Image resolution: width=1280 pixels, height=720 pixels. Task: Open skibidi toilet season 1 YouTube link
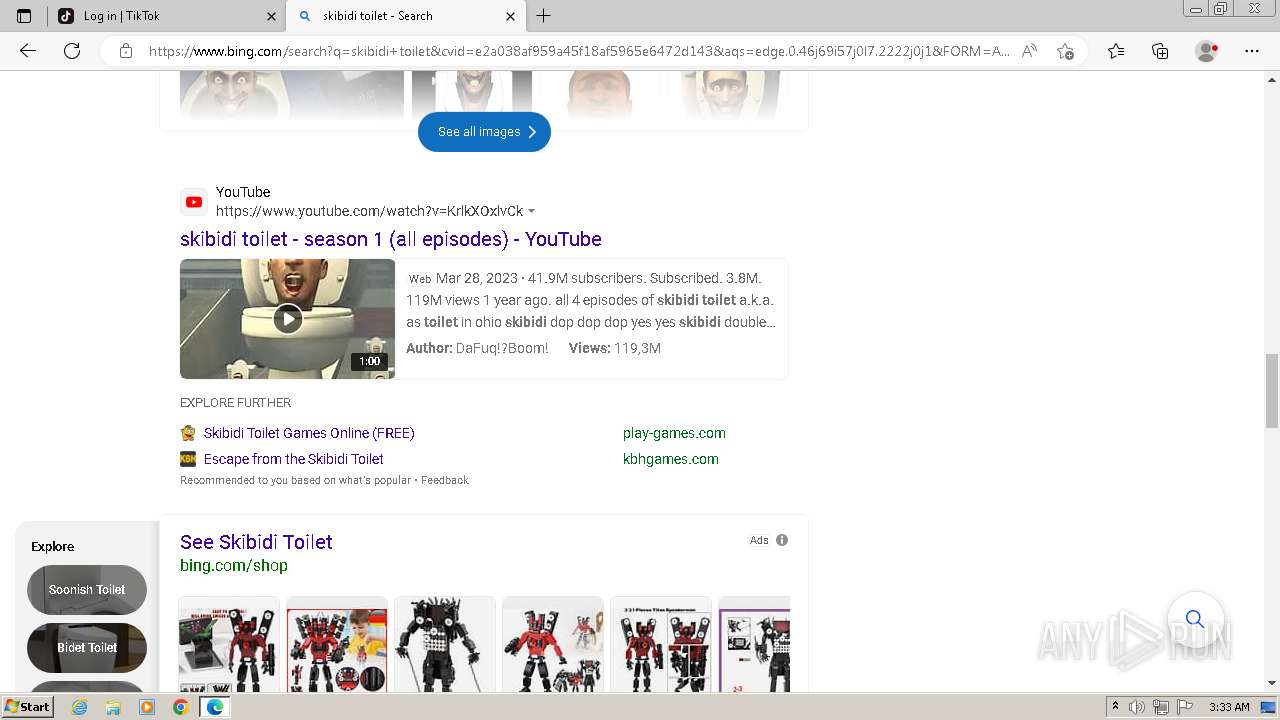point(391,239)
